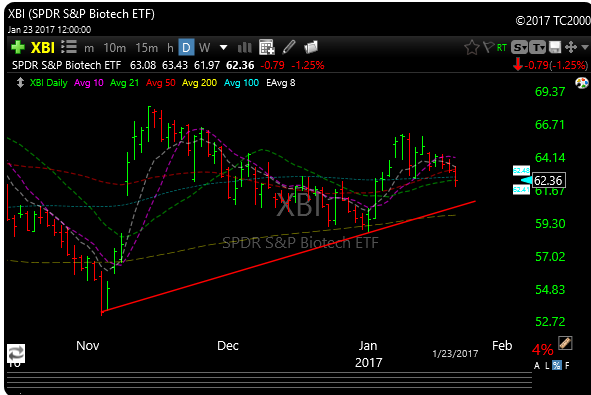The height and width of the screenshot is (395, 591).
Task: Click the Avg 50 indicator label
Action: pos(161,83)
